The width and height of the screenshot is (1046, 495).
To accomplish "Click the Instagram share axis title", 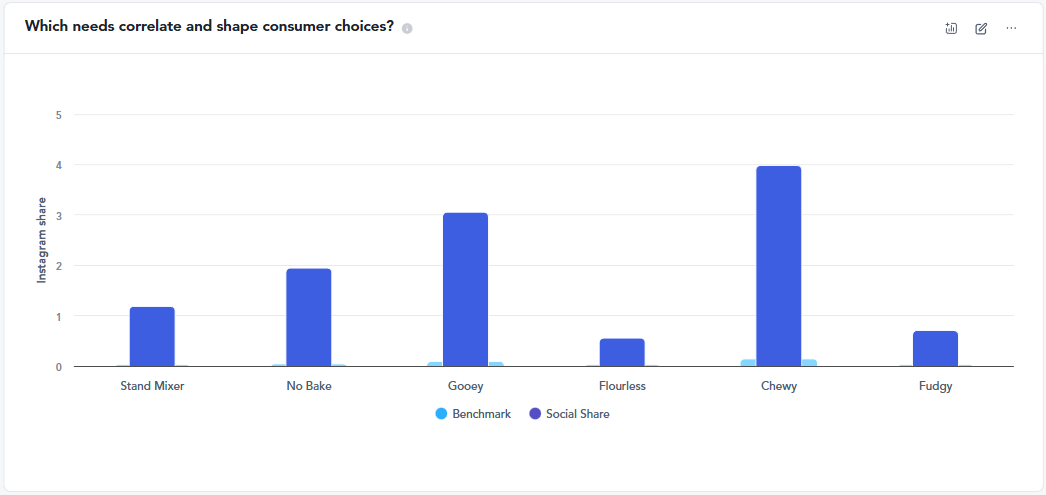I will 42,241.
